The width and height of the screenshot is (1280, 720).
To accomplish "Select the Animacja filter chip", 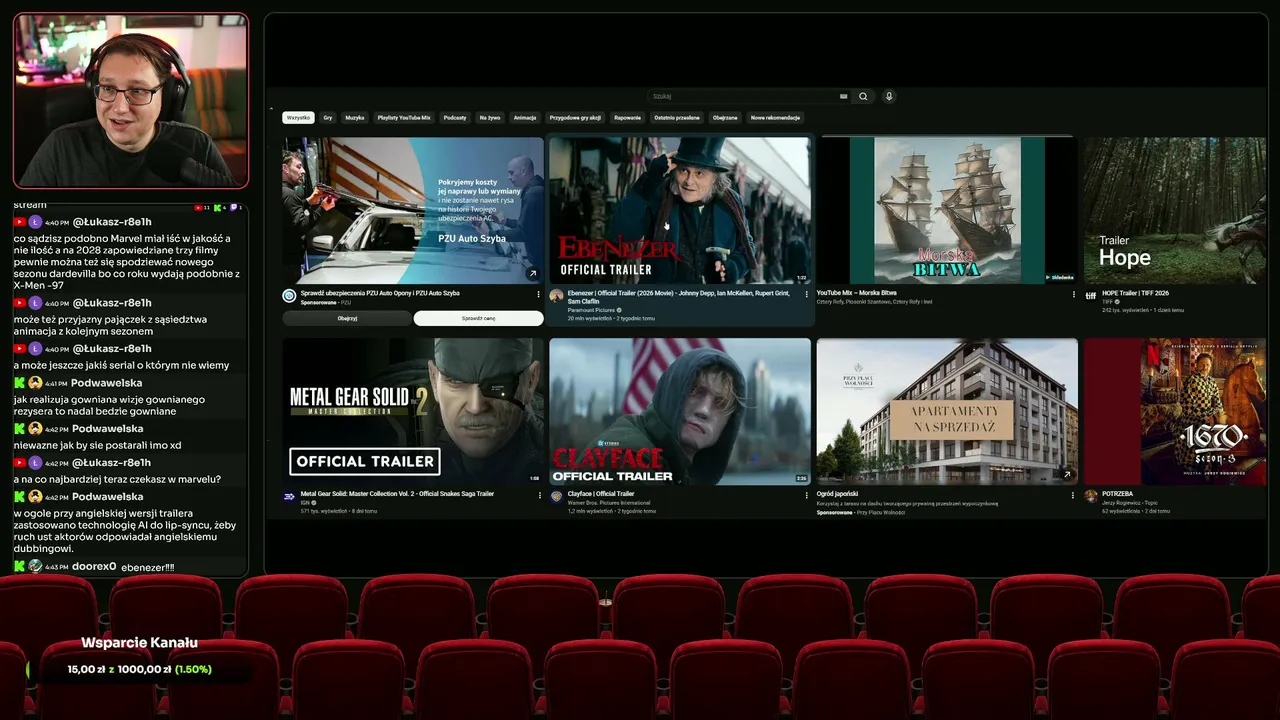I will [525, 118].
